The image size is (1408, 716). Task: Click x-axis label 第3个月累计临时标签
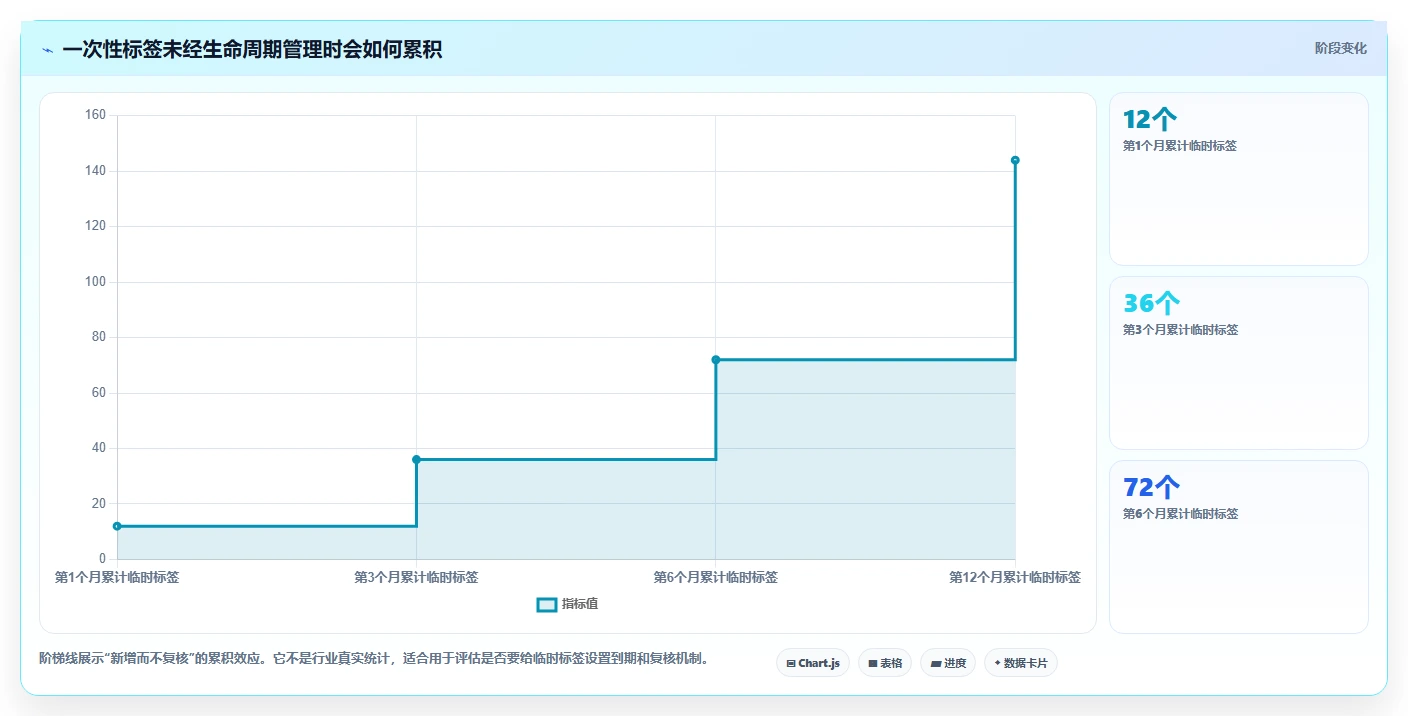coord(416,577)
